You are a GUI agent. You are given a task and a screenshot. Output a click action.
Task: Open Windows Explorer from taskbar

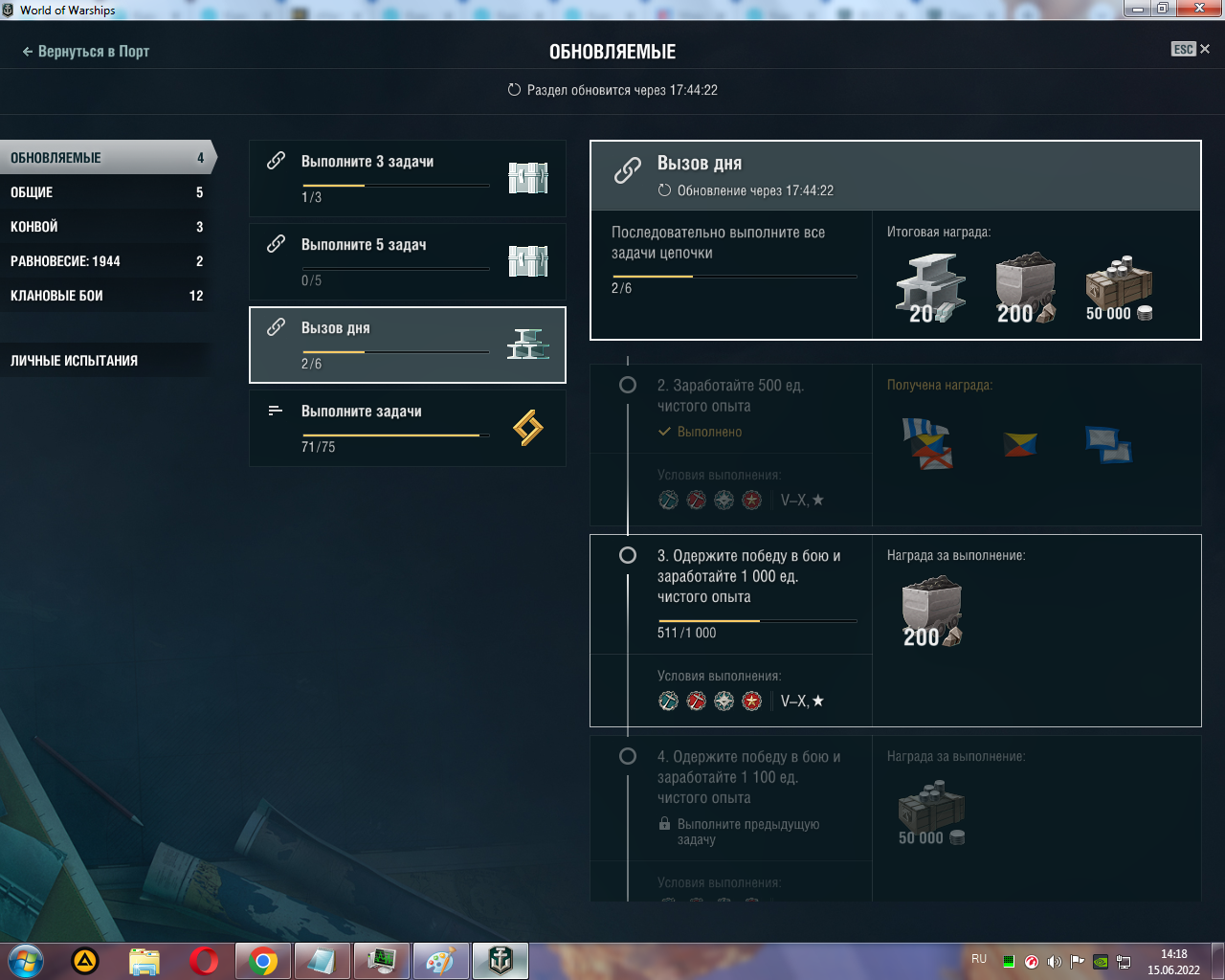pyautogui.click(x=145, y=961)
